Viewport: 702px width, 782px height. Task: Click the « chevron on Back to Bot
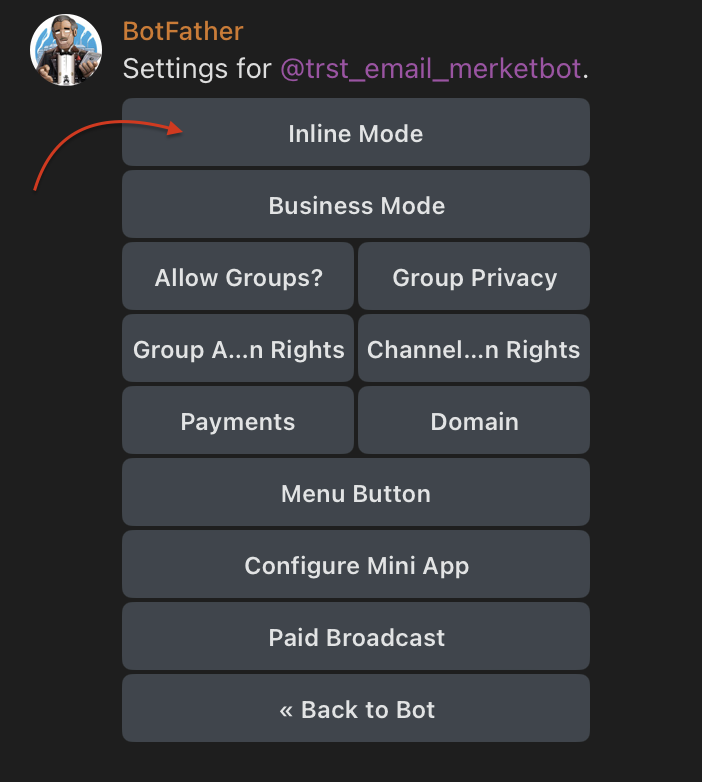[x=286, y=710]
